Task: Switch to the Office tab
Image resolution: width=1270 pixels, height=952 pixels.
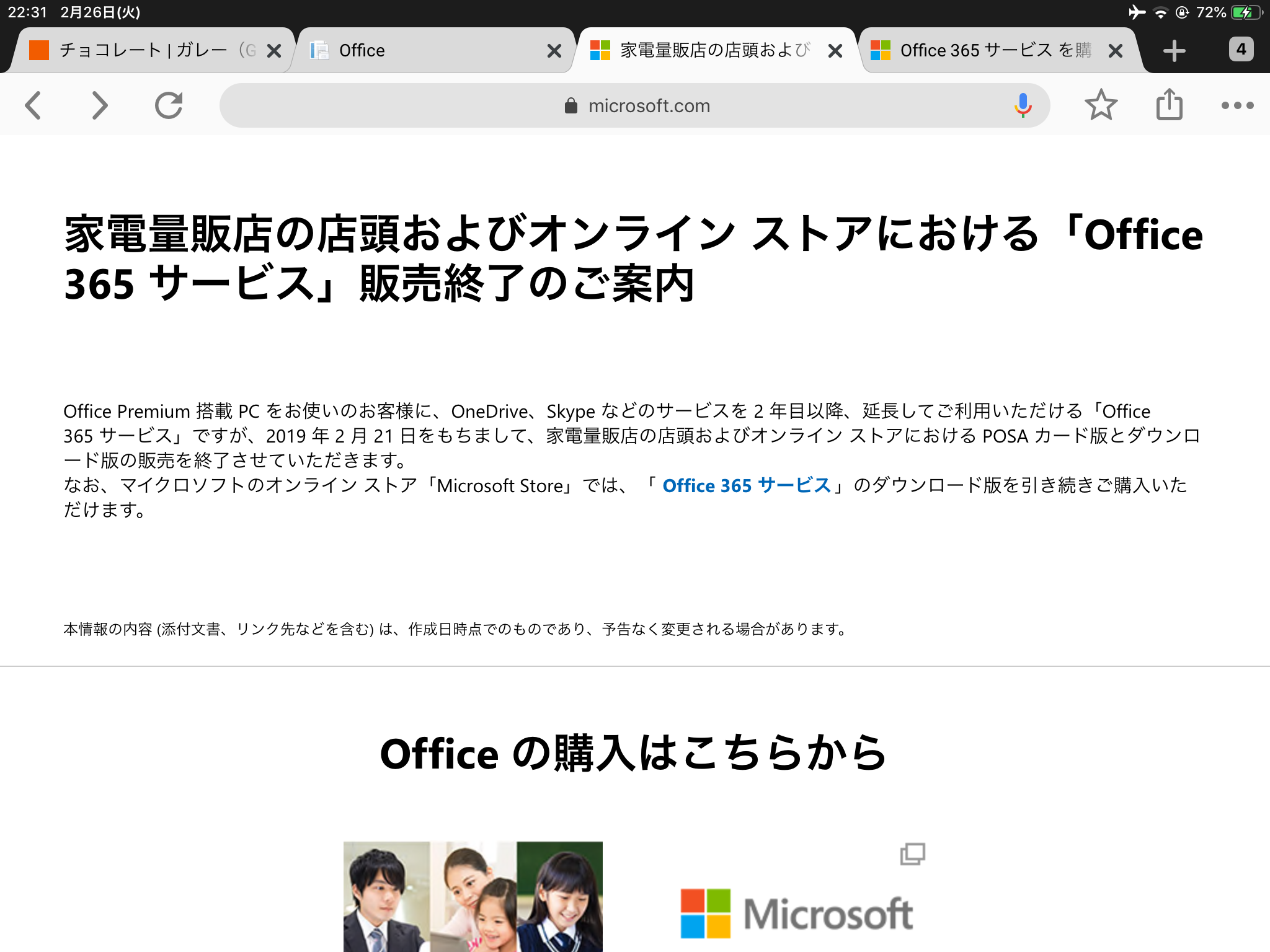Action: coord(422,51)
